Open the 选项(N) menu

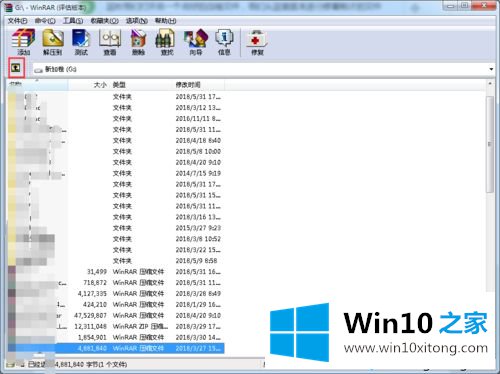pyautogui.click(x=137, y=21)
